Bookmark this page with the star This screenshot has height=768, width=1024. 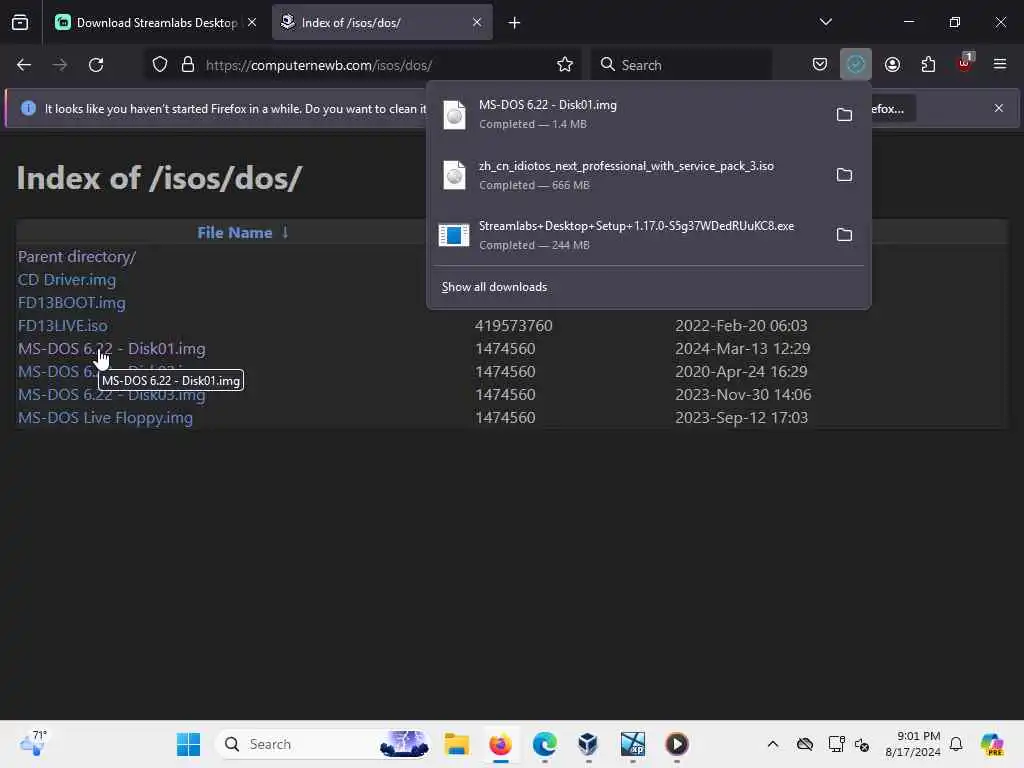565,65
